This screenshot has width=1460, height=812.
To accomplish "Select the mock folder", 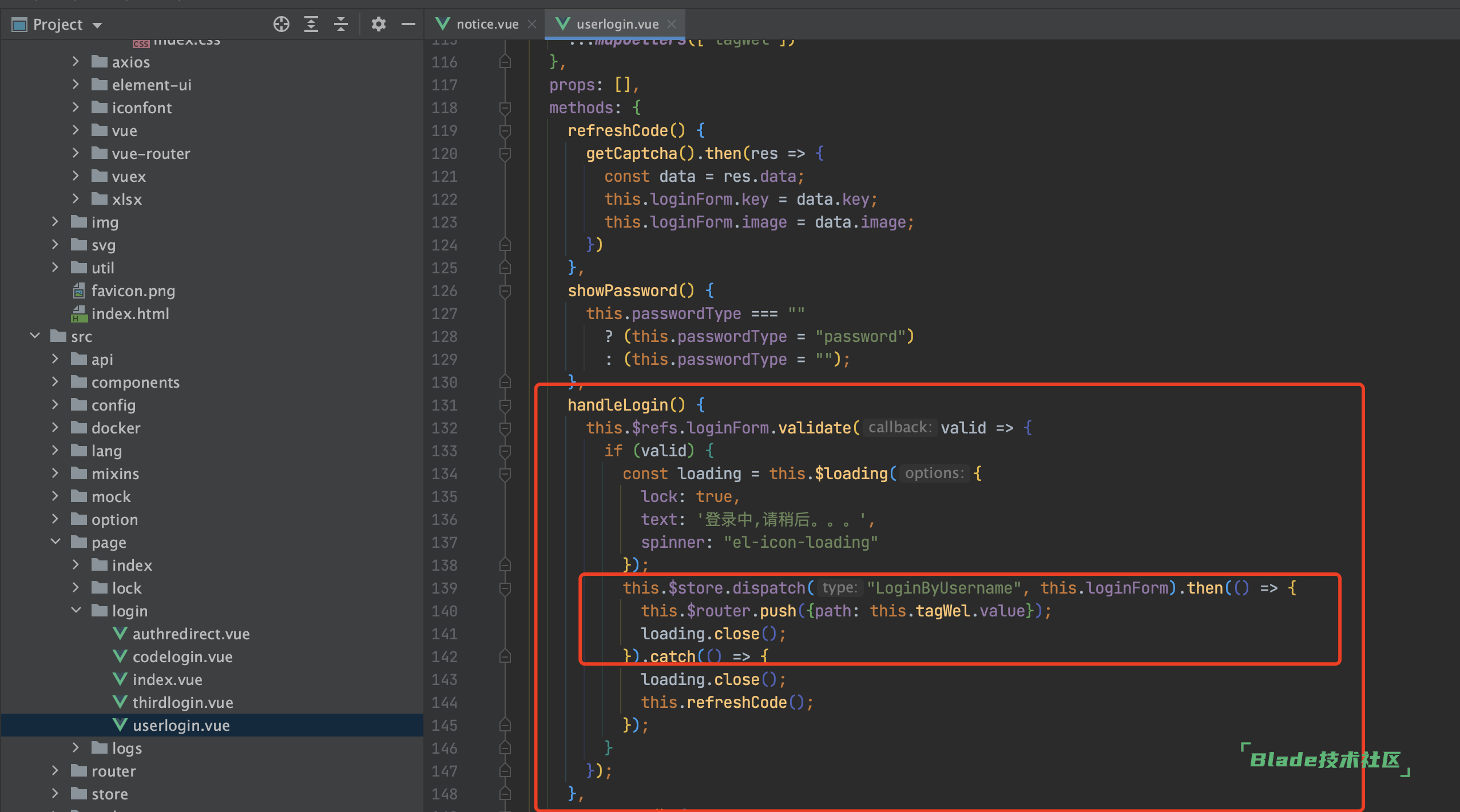I will click(111, 497).
